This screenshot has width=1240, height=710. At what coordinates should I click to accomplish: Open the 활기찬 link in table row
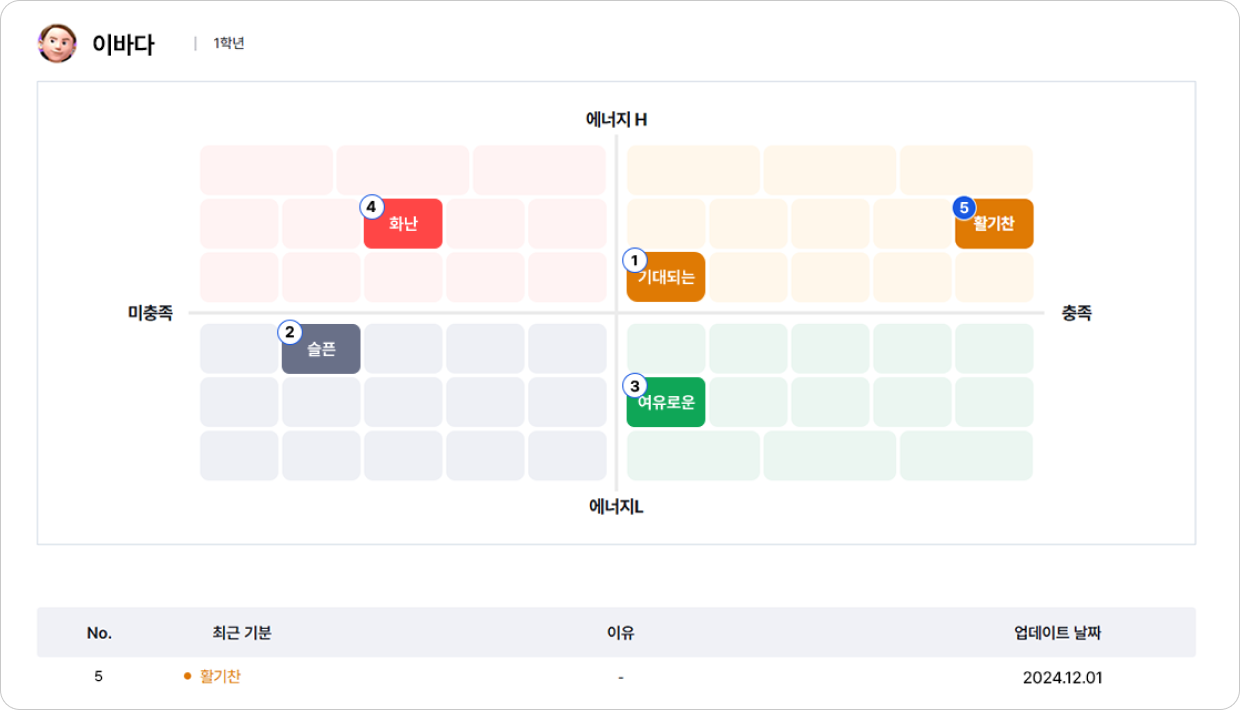220,677
